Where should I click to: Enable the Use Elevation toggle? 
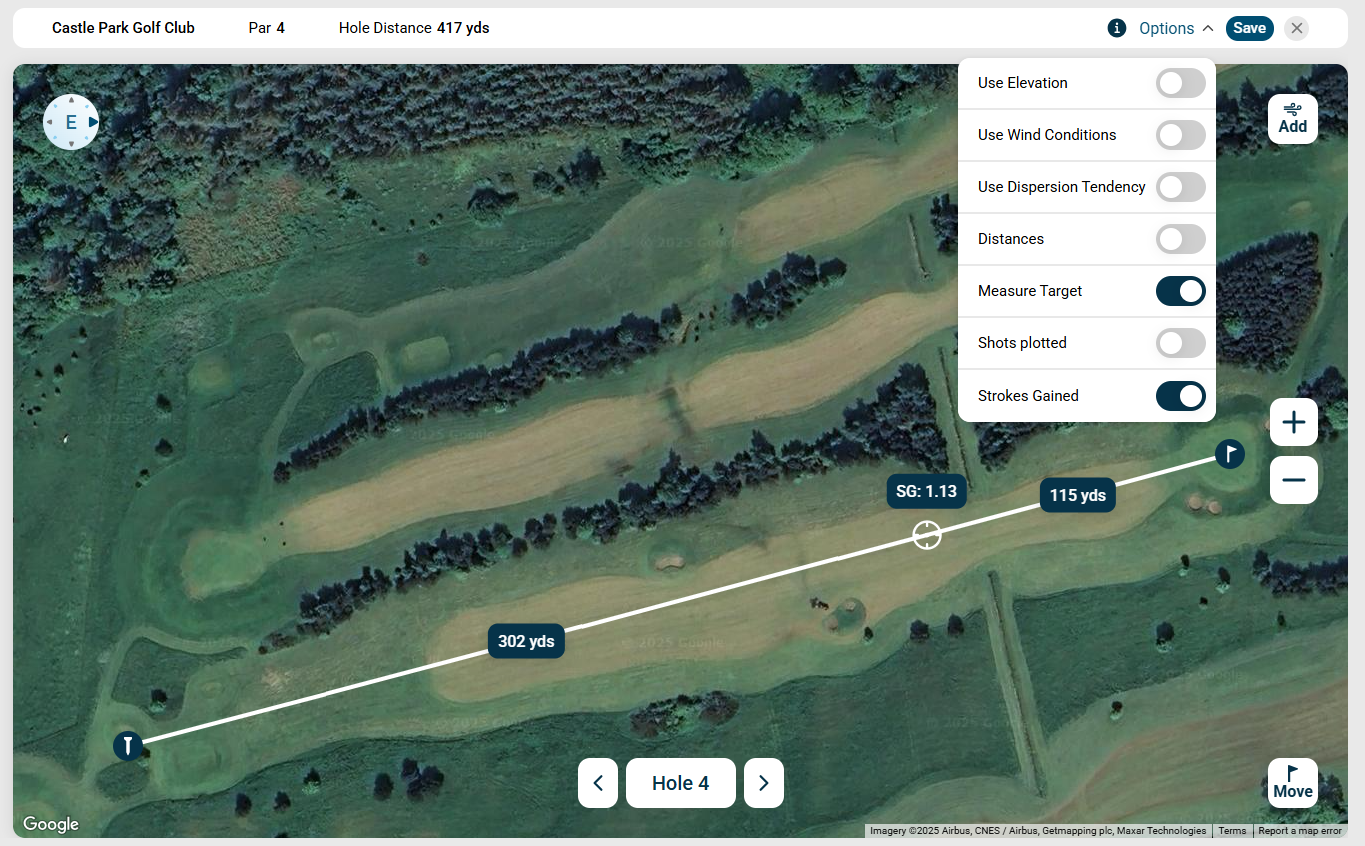pyautogui.click(x=1180, y=83)
